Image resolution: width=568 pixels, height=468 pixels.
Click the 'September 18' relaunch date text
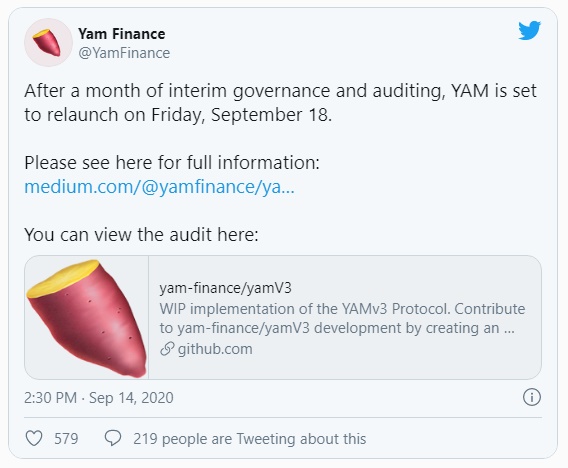(270, 115)
